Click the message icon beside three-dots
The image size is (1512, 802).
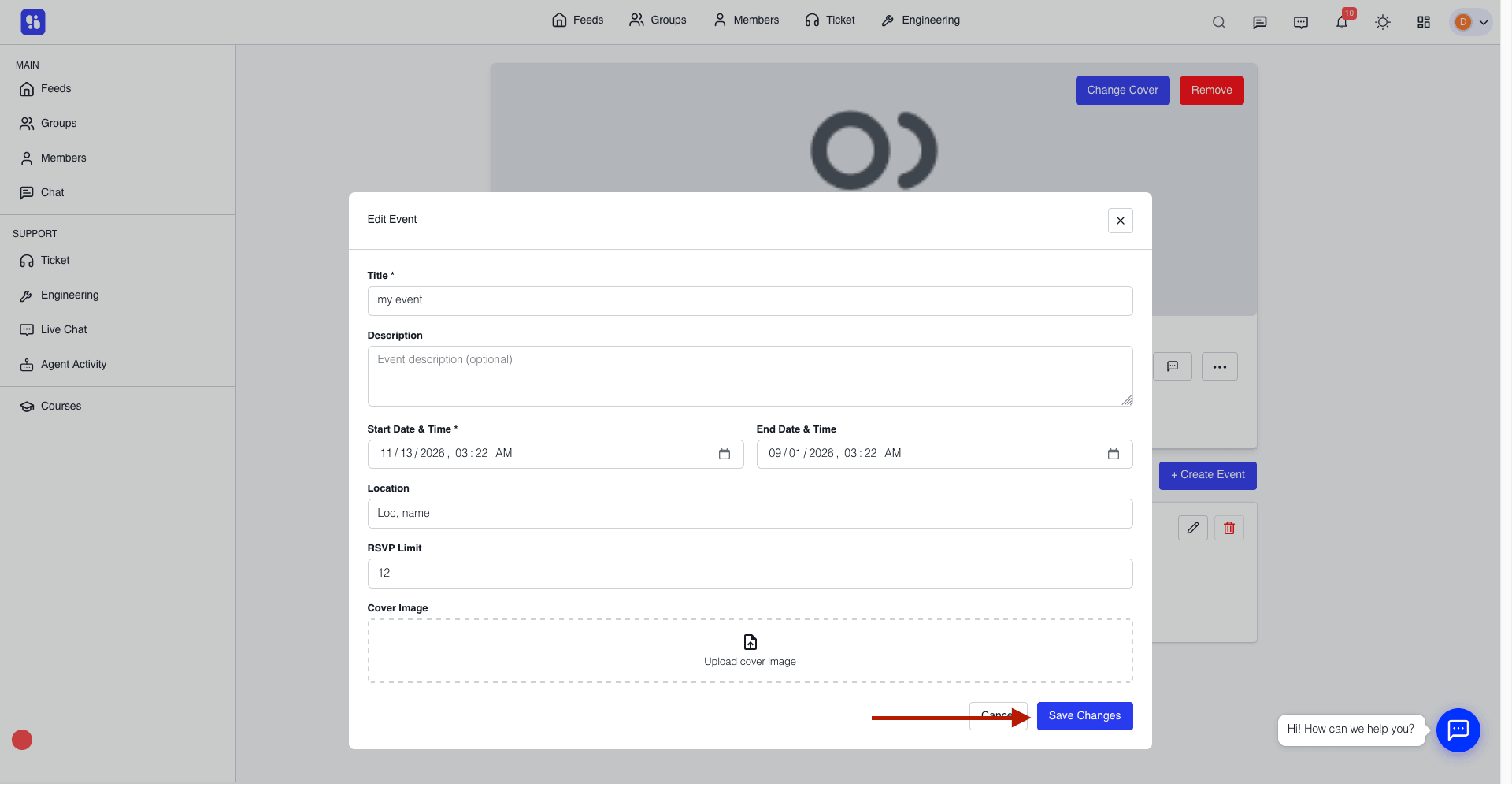click(x=1173, y=366)
